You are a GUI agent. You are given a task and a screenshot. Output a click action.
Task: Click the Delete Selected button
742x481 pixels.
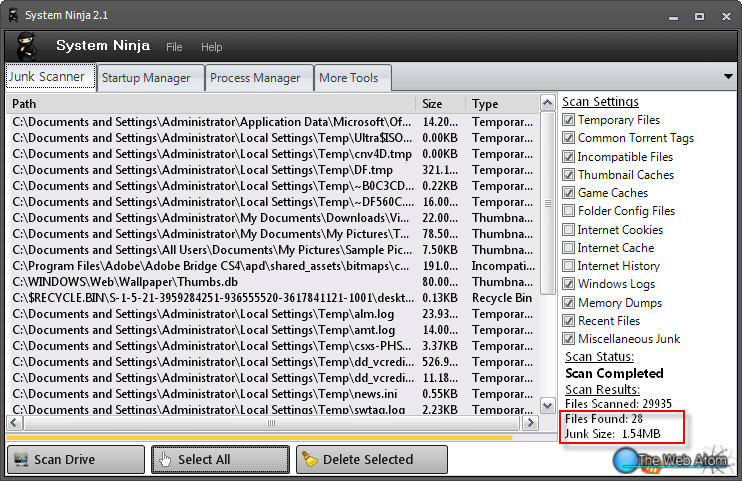[x=372, y=459]
